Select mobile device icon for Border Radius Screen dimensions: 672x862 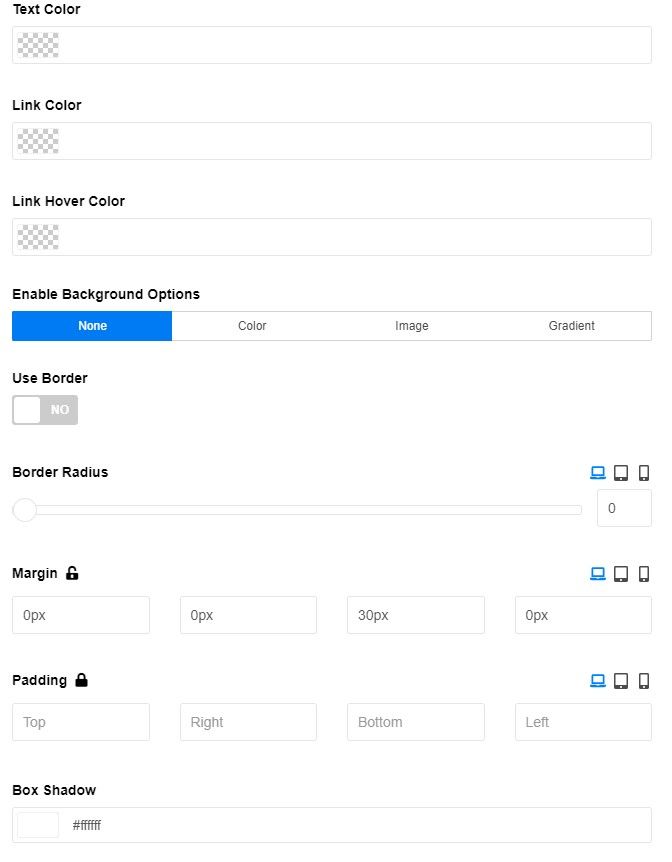644,473
